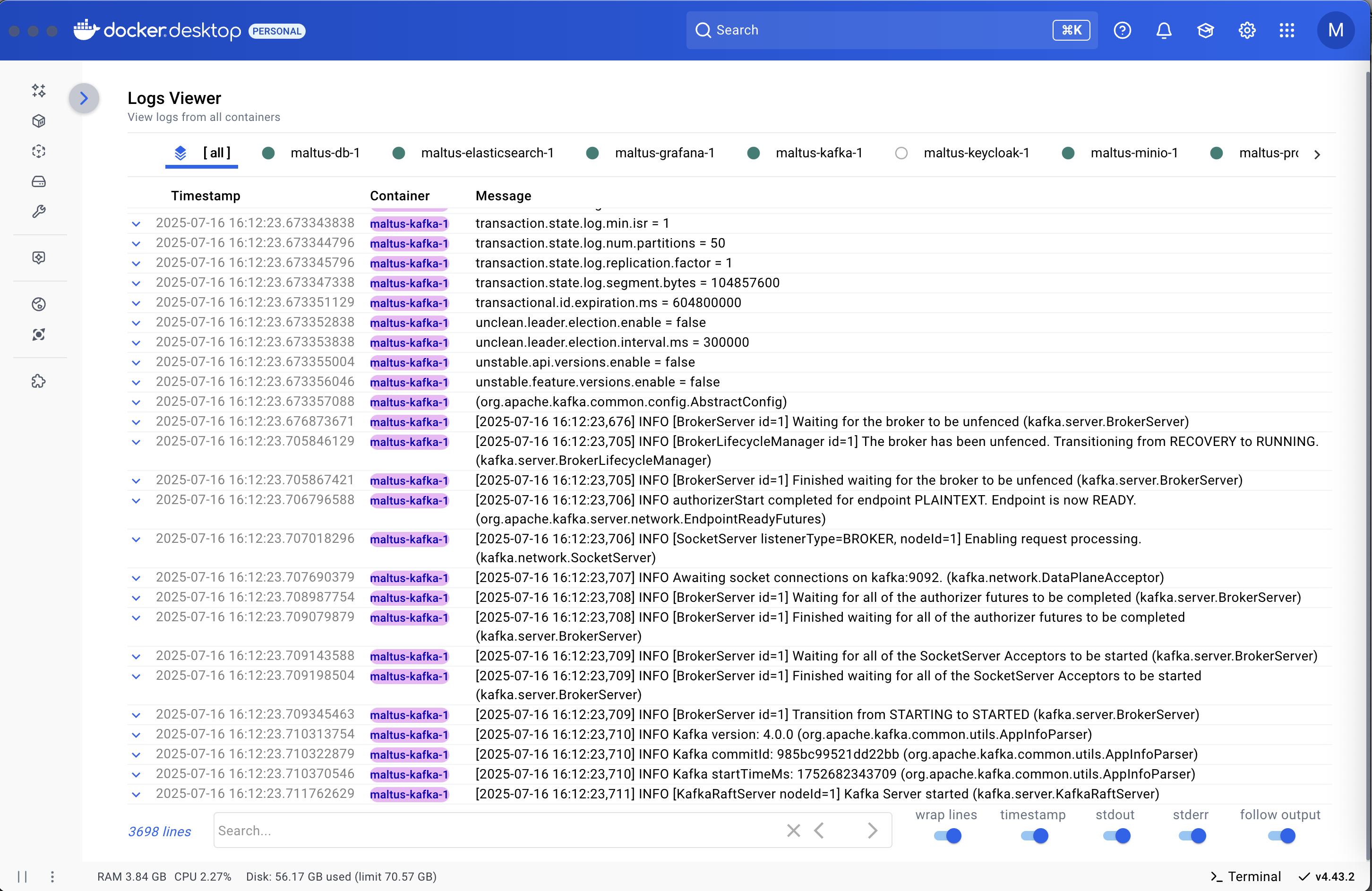Click the notifications bell icon
The height and width of the screenshot is (891, 1372).
point(1163,31)
